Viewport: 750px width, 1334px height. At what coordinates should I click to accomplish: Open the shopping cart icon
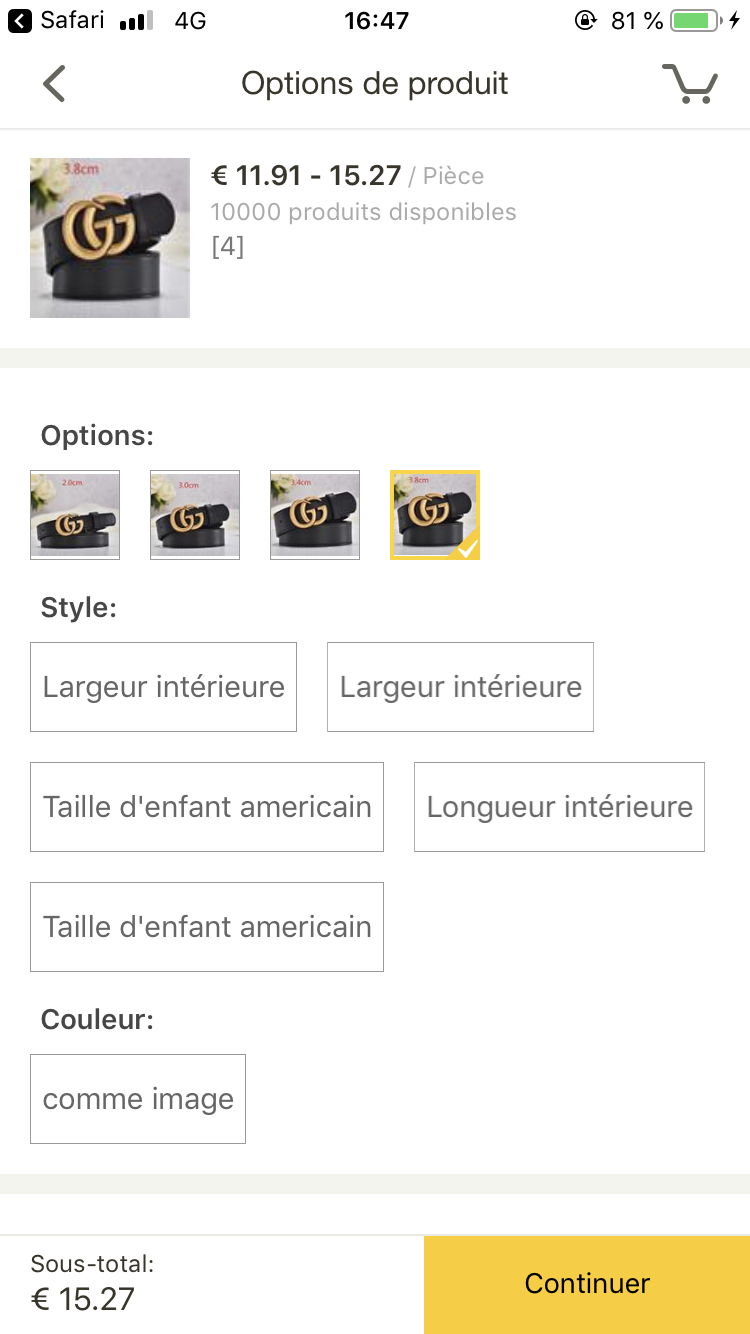[x=690, y=84]
